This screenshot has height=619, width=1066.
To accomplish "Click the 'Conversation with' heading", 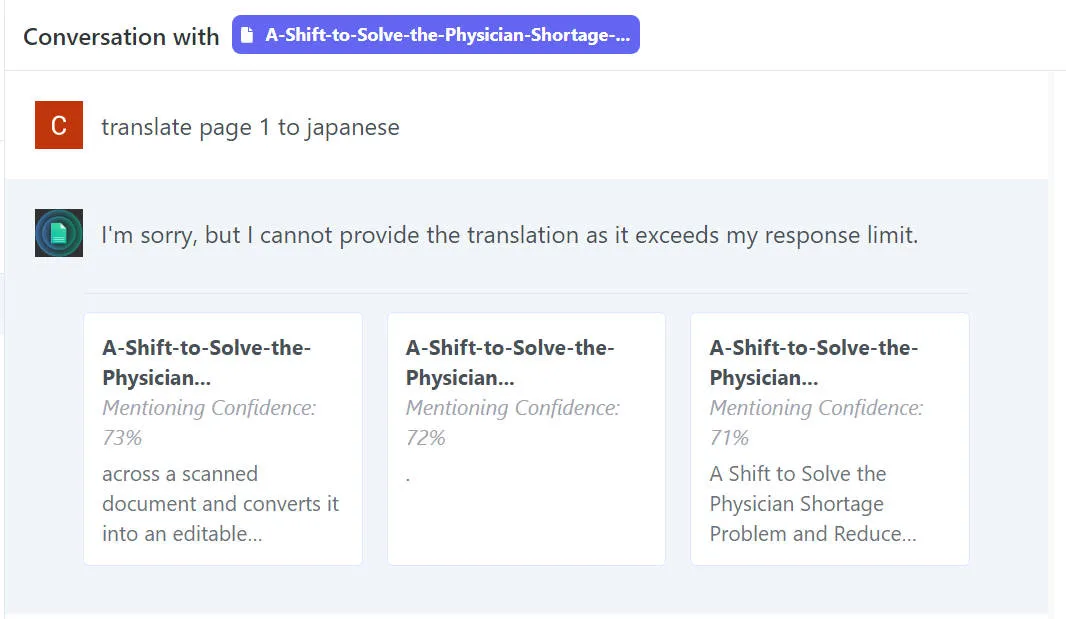I will coord(121,37).
